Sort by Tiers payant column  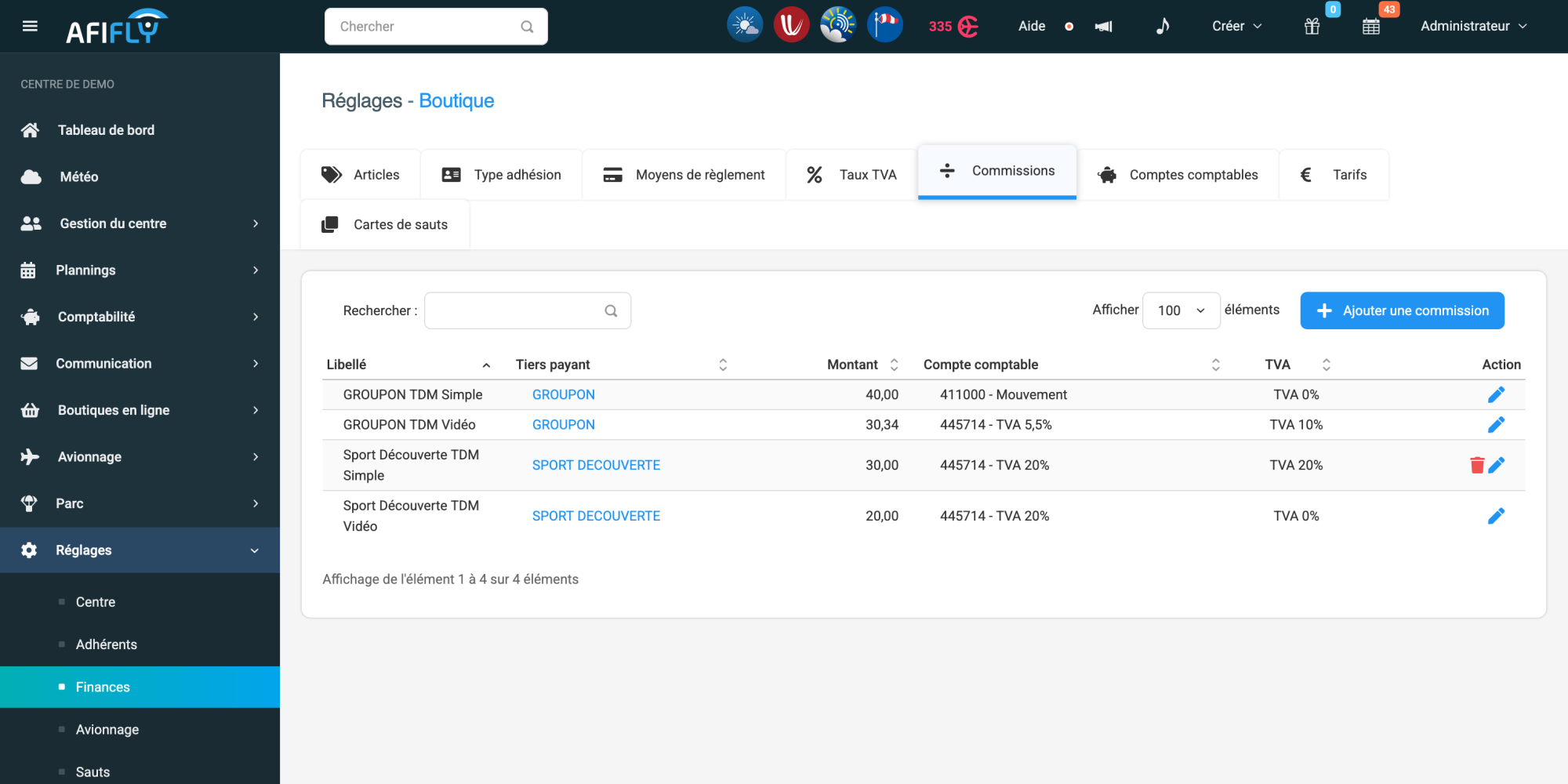pyautogui.click(x=723, y=365)
